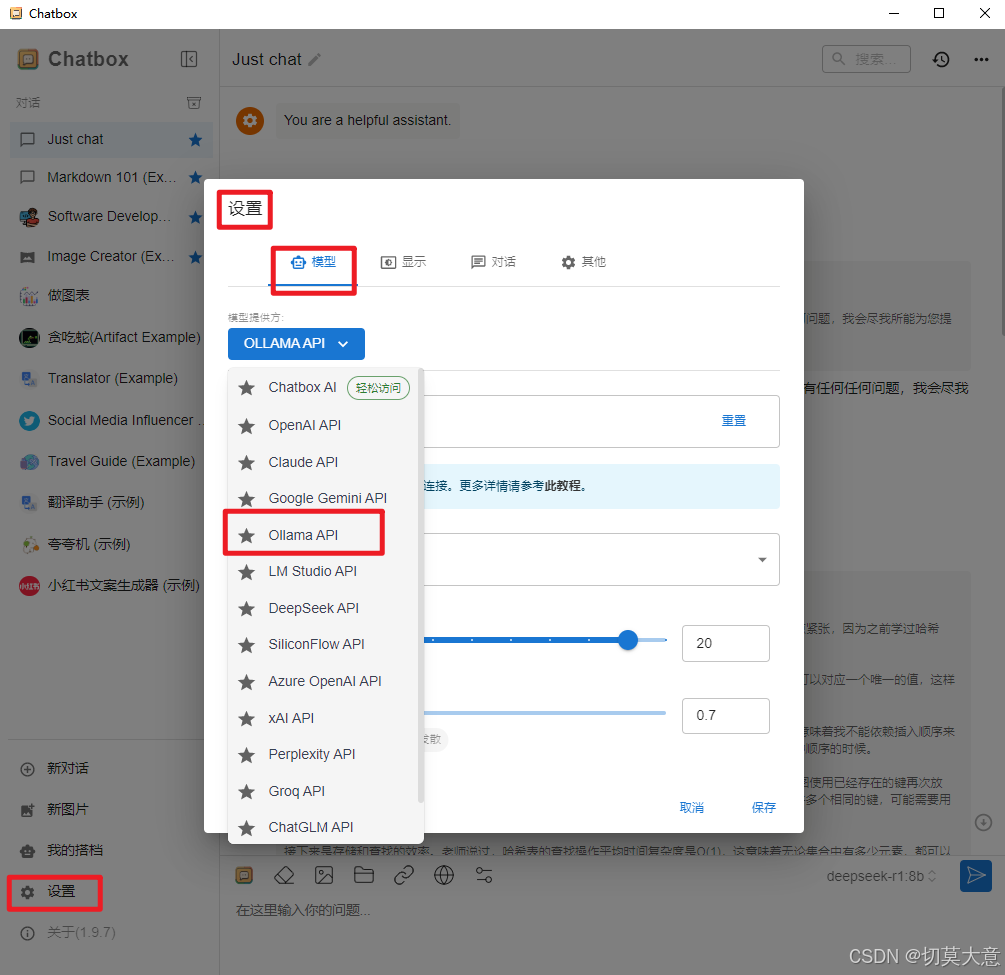Choose Google Gemini API provider

323,498
